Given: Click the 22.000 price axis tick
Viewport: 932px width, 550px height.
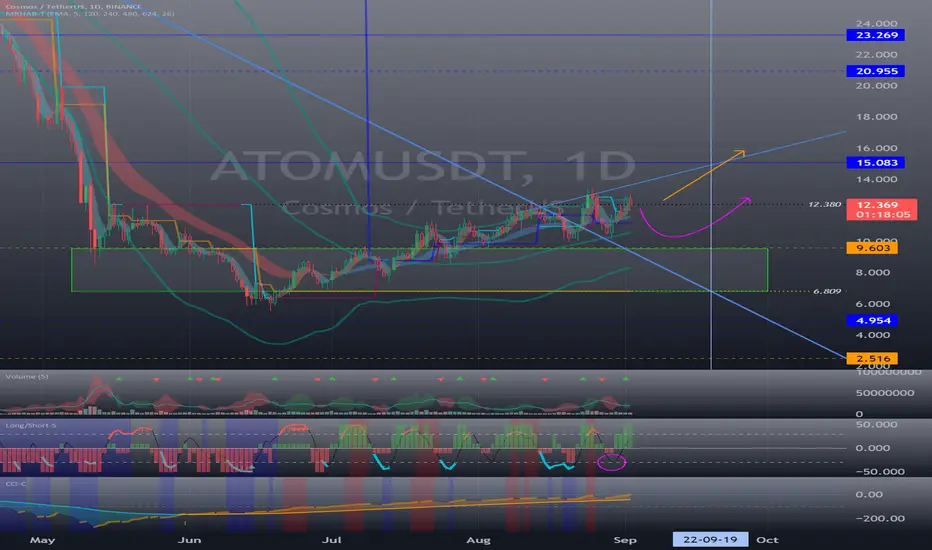Looking at the screenshot, I should point(876,55).
